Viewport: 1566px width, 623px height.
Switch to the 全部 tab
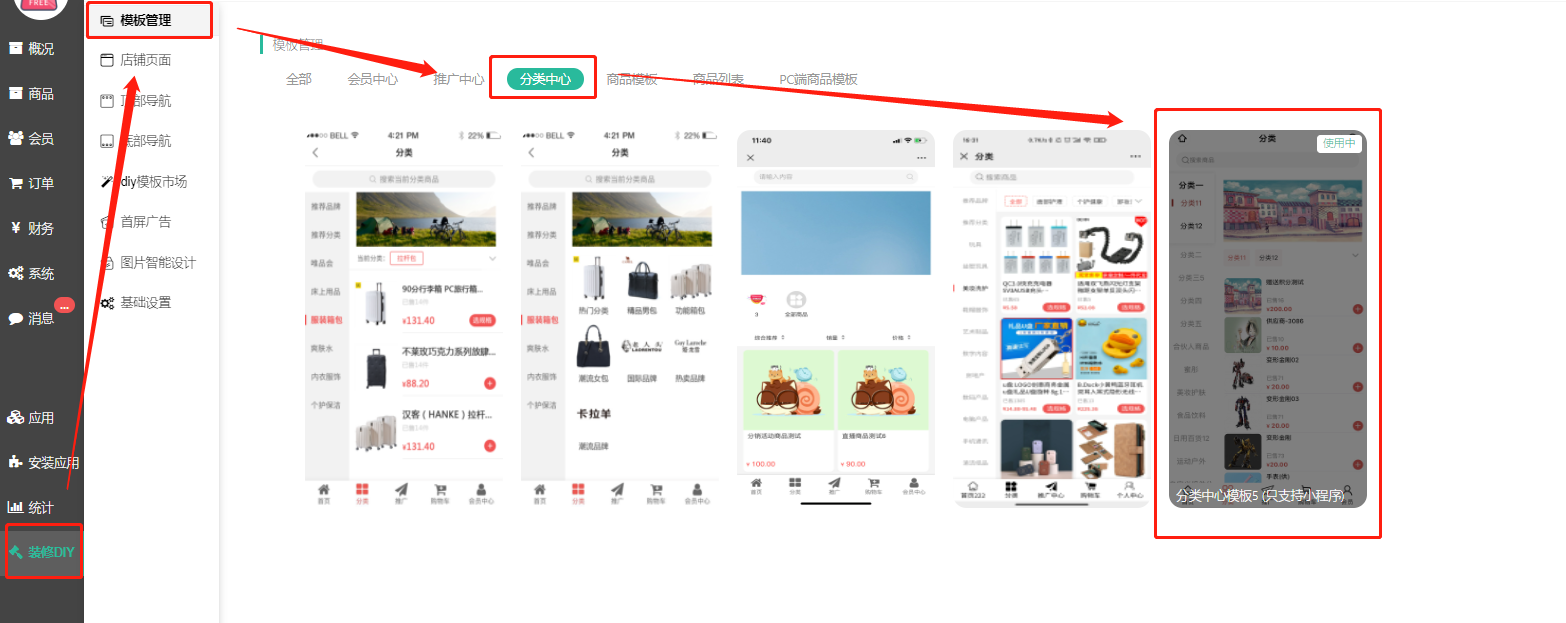tap(299, 79)
